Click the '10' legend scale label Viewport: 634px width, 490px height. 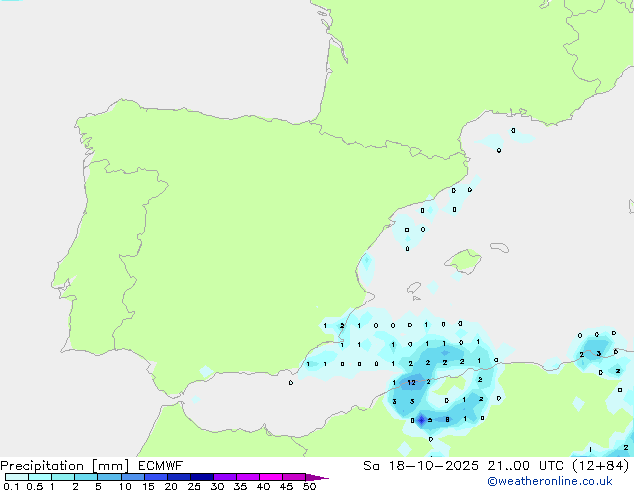click(125, 486)
